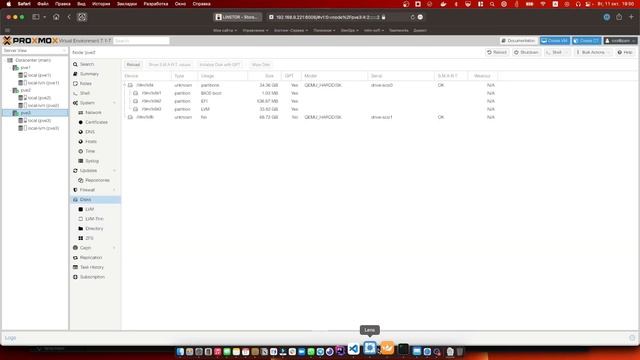Open the Apple menu
The width and height of the screenshot is (640, 360).
(x=9, y=4)
